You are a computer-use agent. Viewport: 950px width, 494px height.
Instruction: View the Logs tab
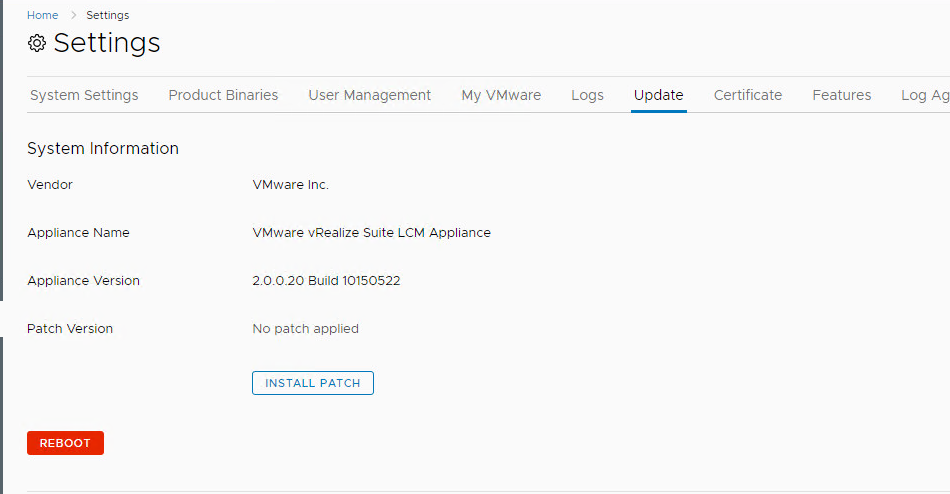587,95
